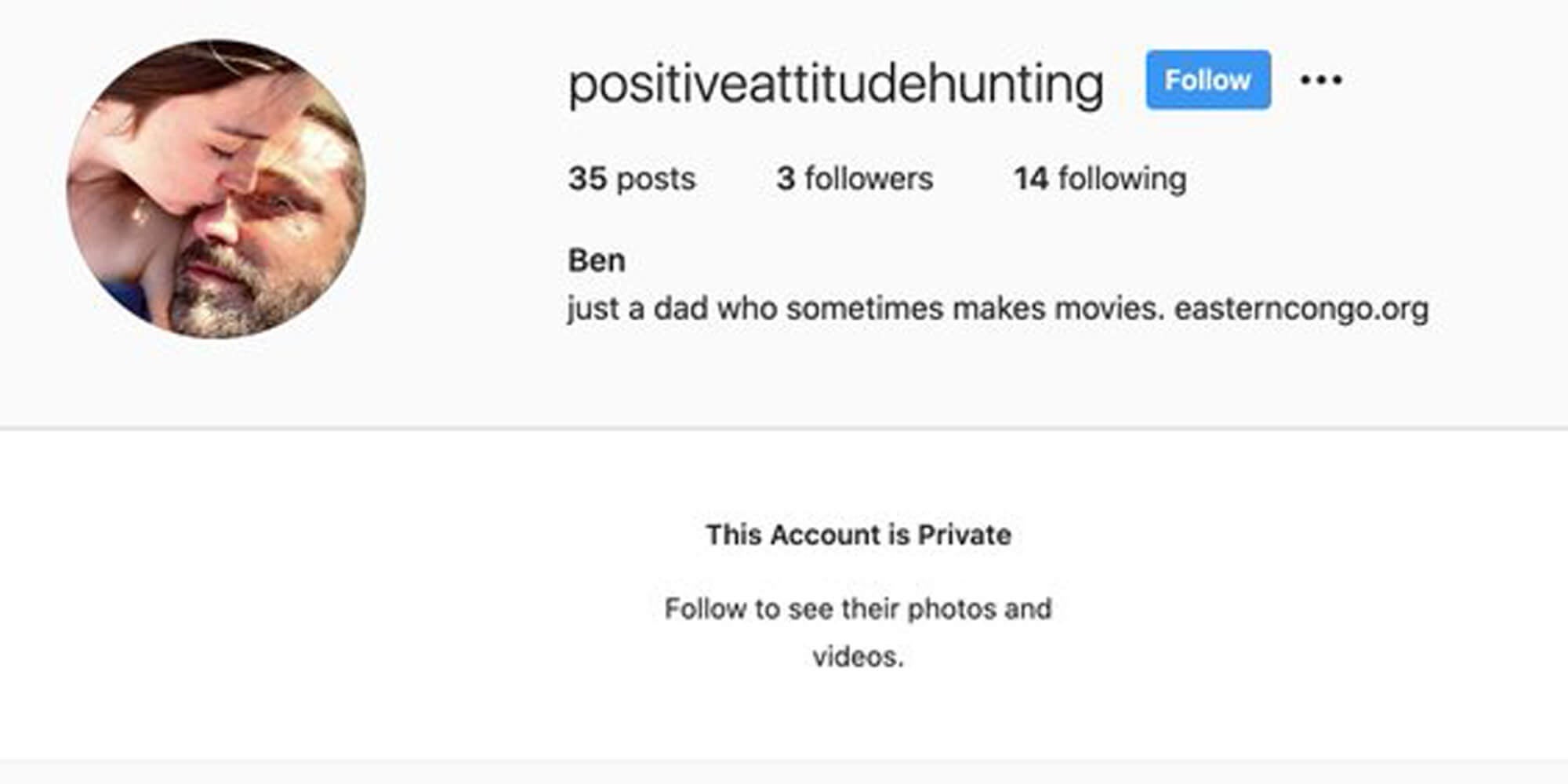Open the "following" list label

1122,179
